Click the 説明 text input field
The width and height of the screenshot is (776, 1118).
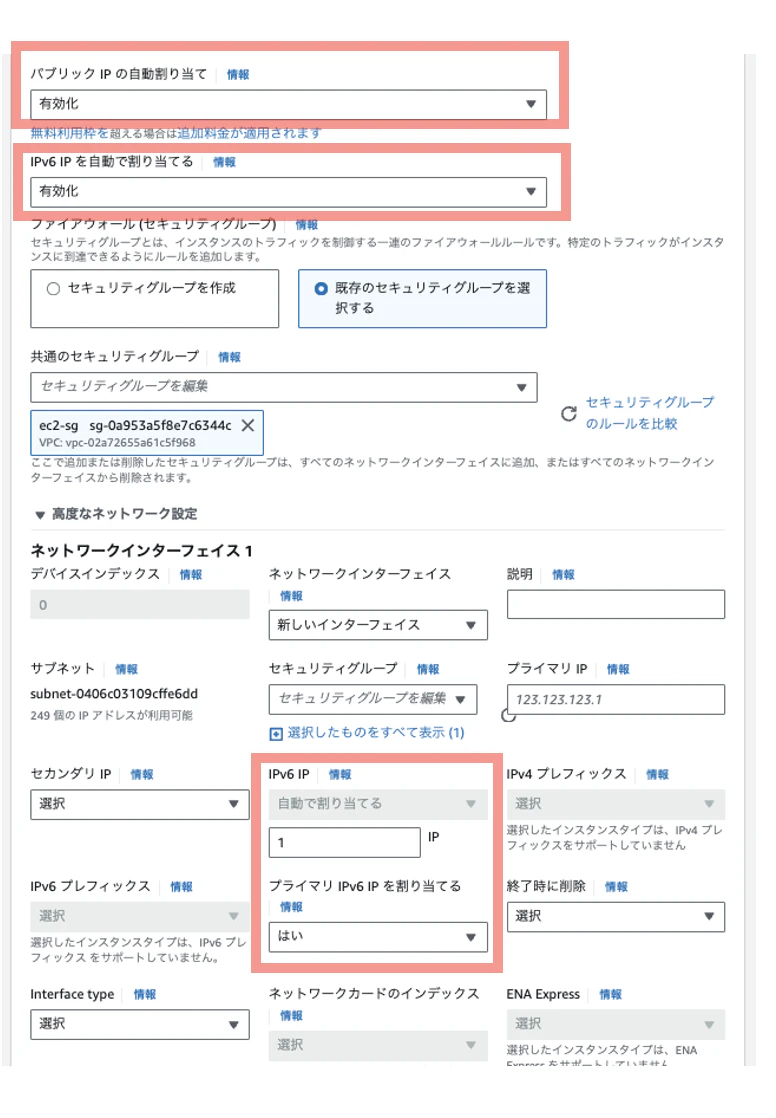[x=616, y=604]
